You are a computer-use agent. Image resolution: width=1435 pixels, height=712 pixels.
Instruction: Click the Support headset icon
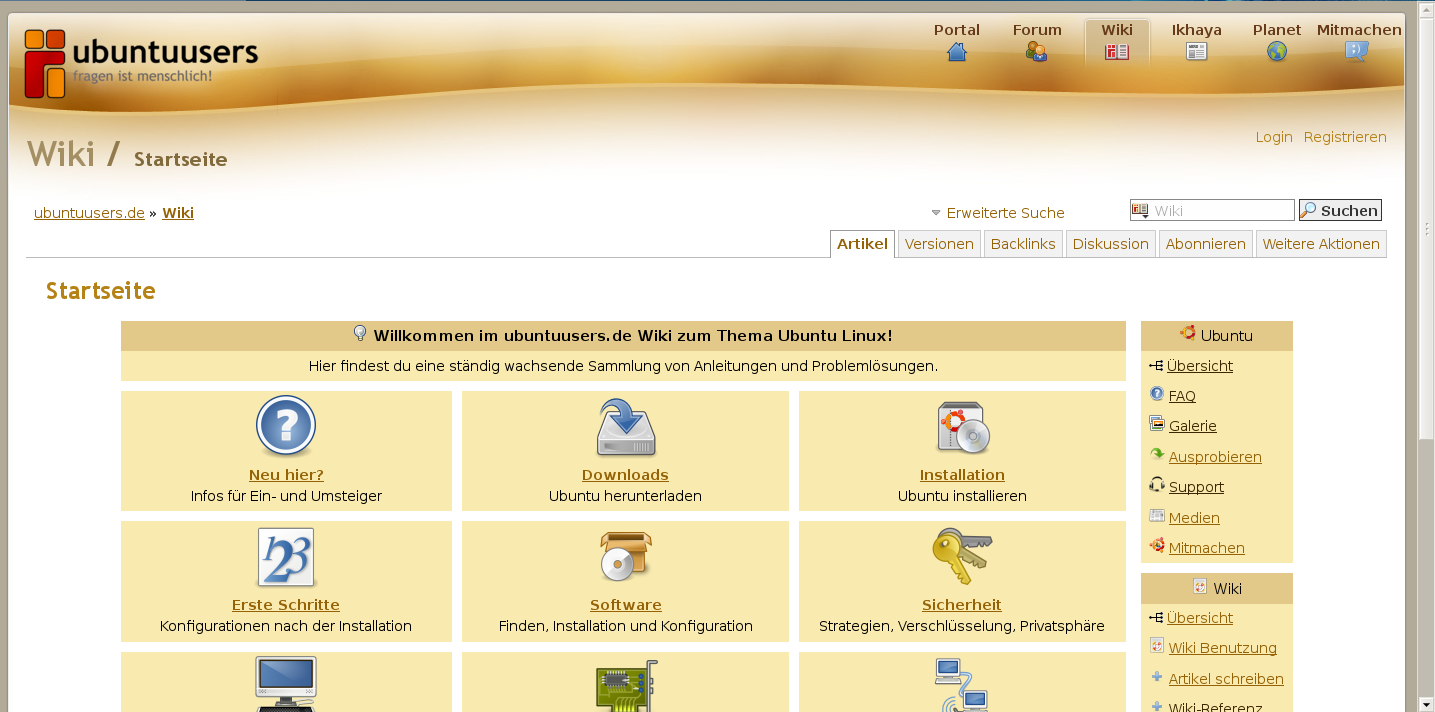(1157, 485)
